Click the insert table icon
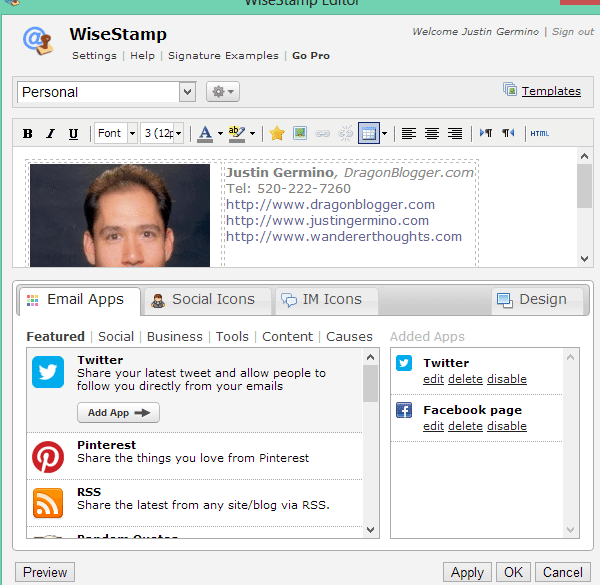The image size is (600, 585). coord(369,133)
